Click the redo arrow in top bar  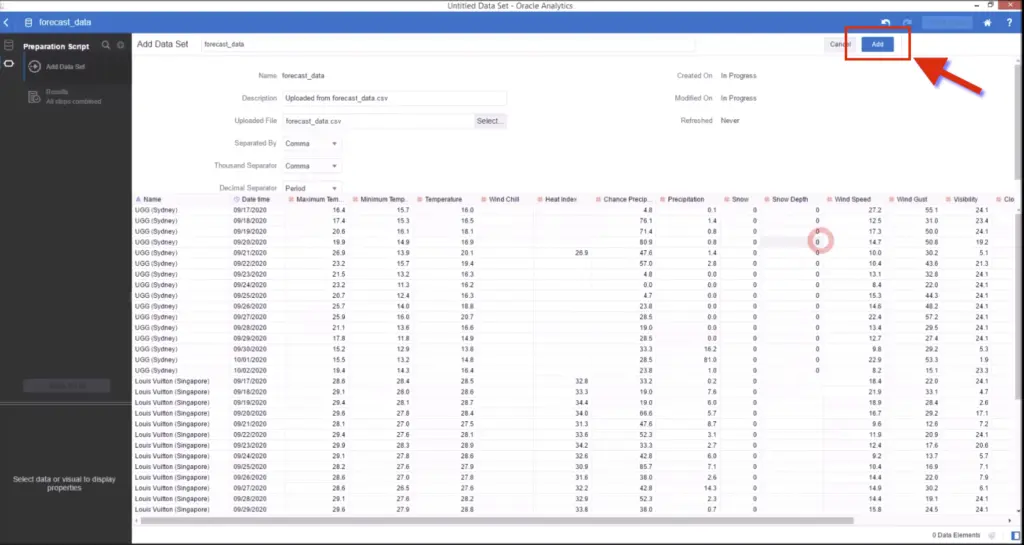(x=907, y=22)
